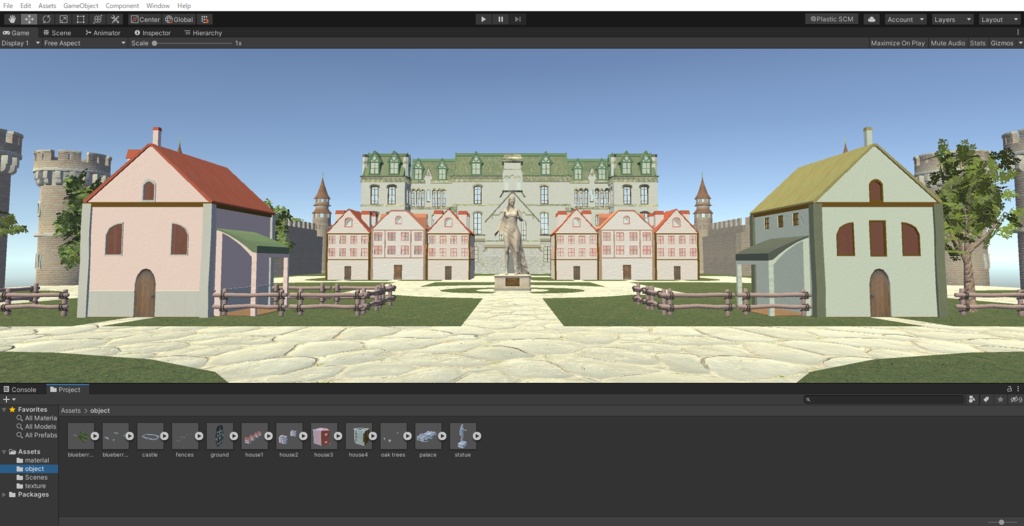
Task: Switch to the Hierarchy tab
Action: pos(203,33)
